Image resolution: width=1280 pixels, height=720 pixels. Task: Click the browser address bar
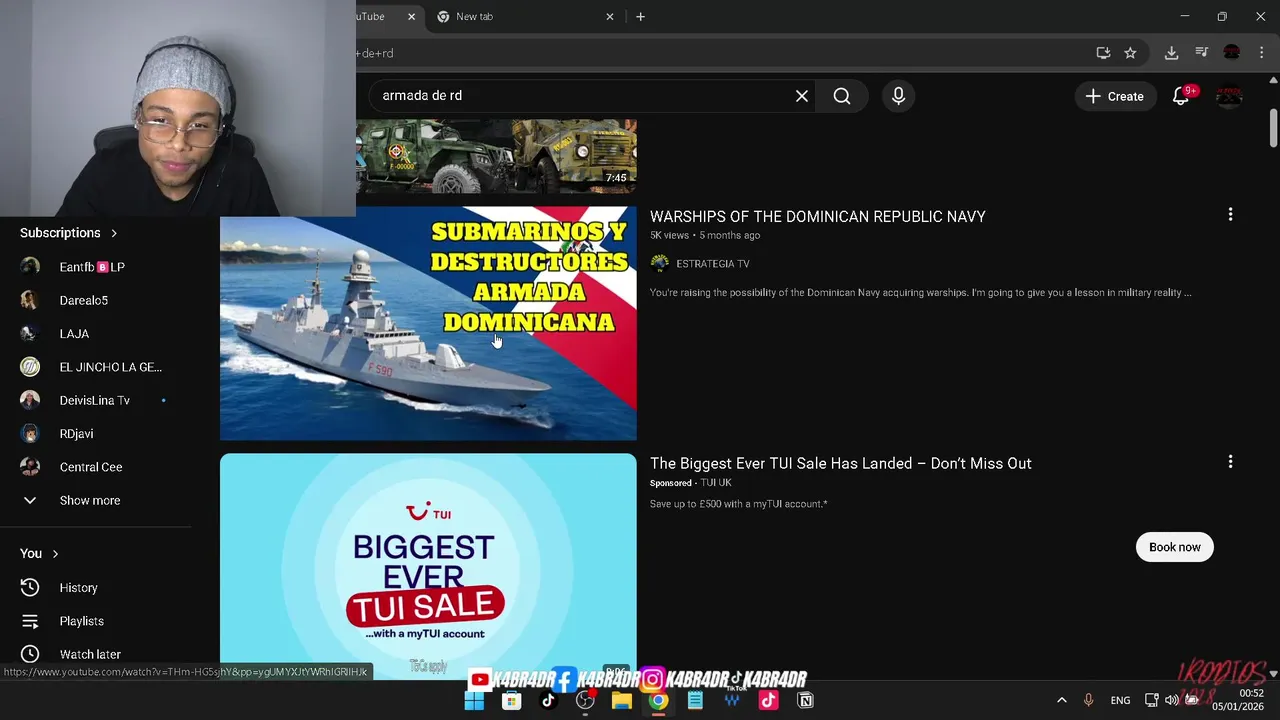click(x=720, y=53)
